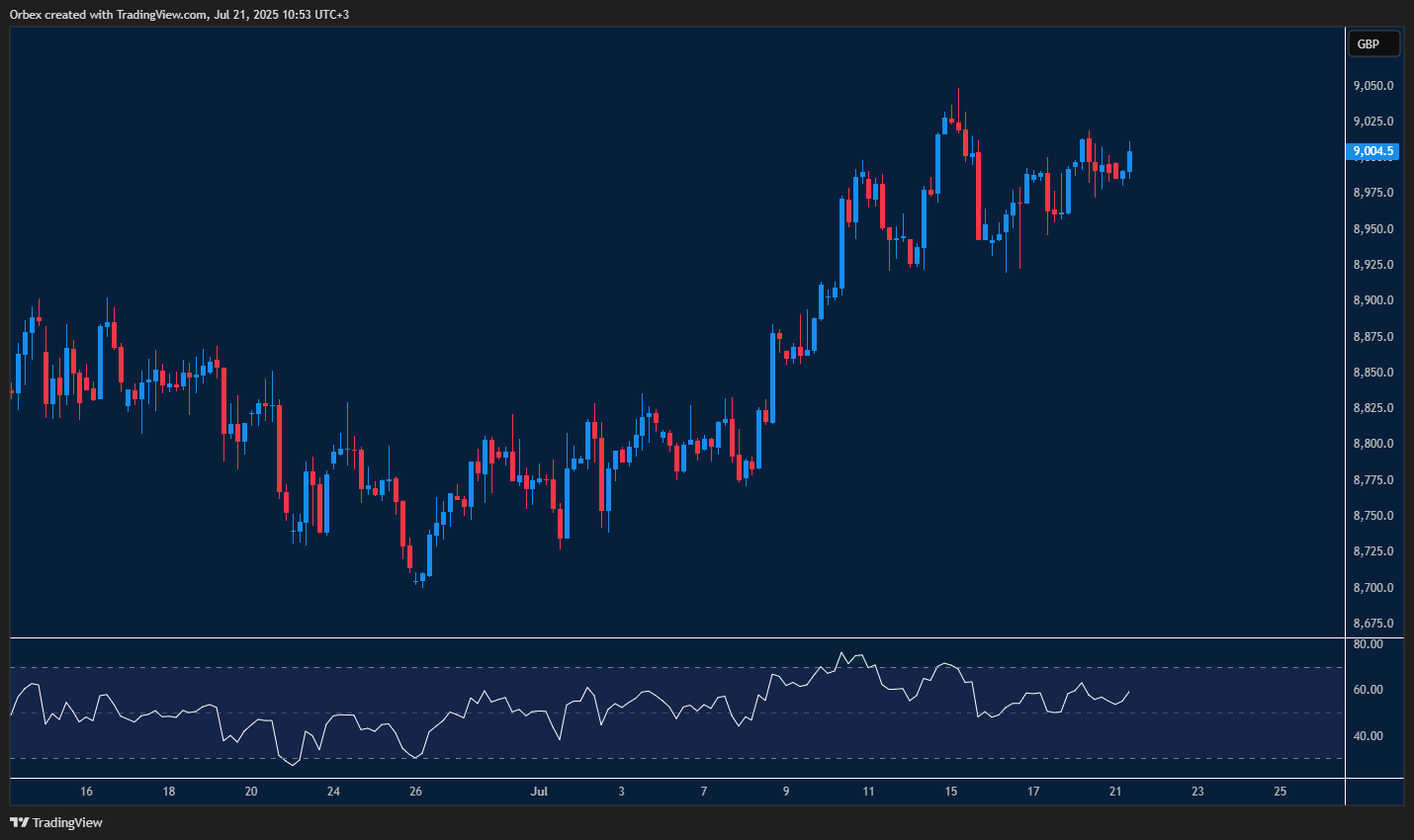This screenshot has height=840, width=1414.
Task: Click the 9,004.5 current price label
Action: click(1373, 151)
